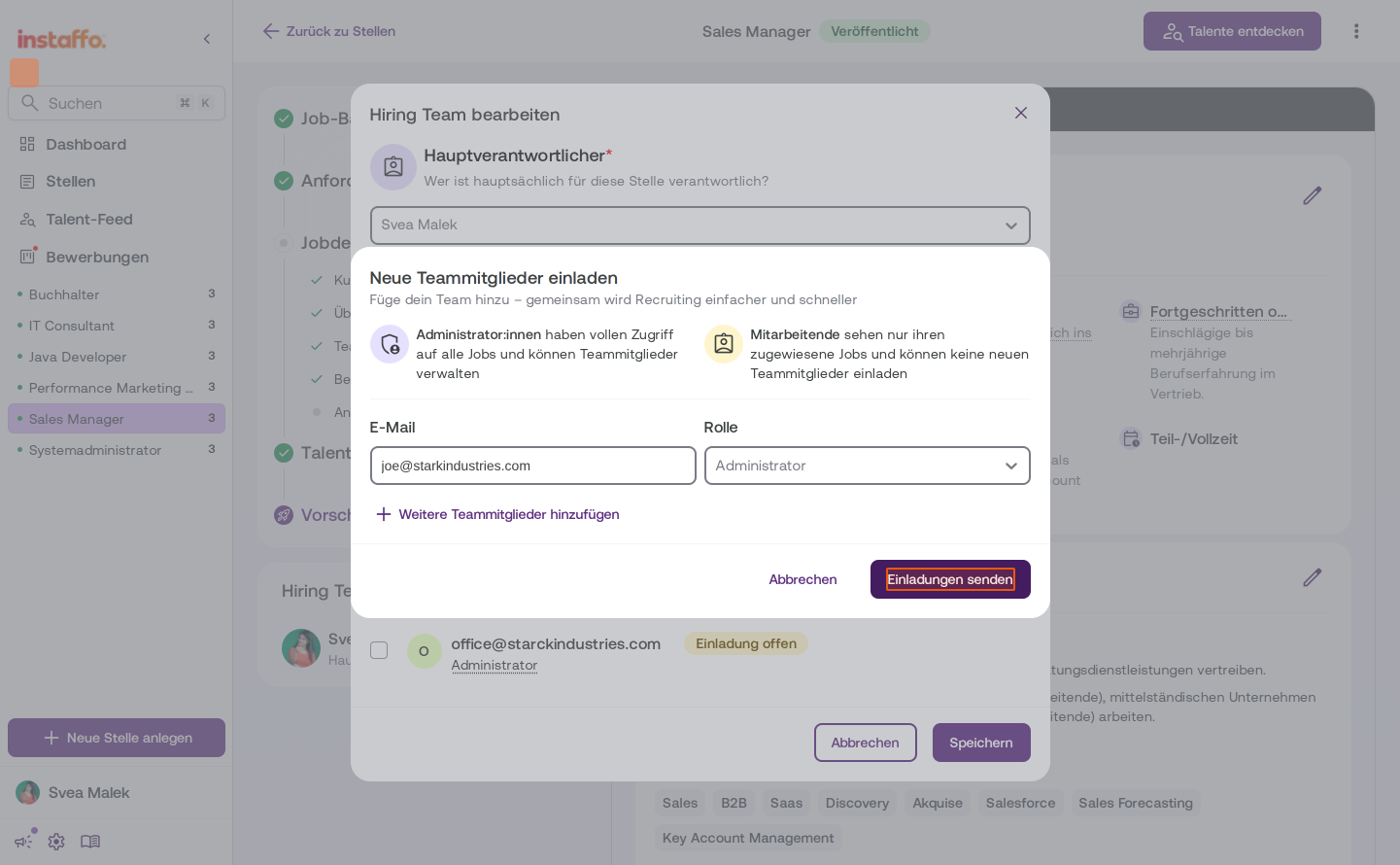Go to Talent-Feed in the sidebar
The height and width of the screenshot is (865, 1400).
point(88,219)
